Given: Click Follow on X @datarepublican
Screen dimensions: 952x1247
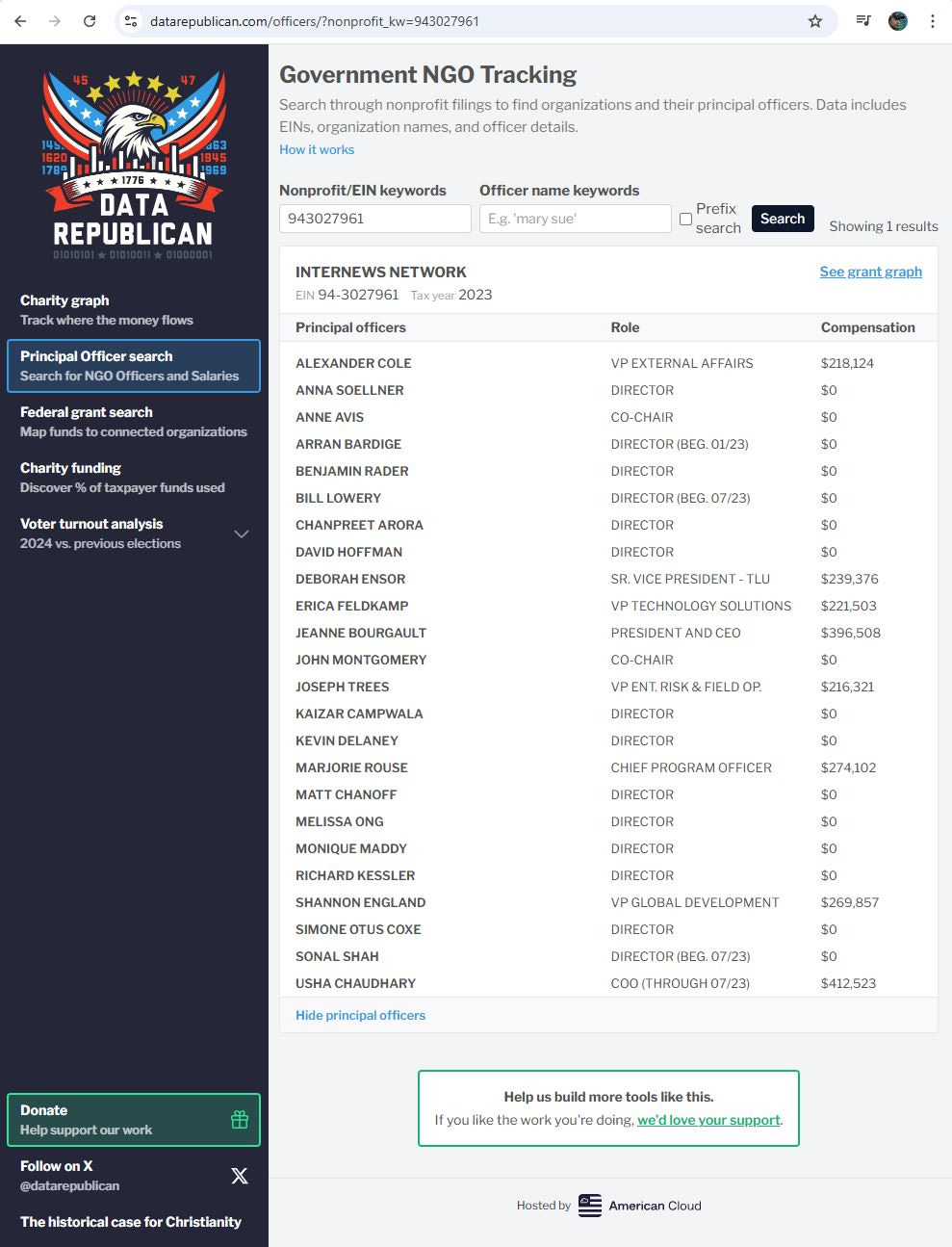Looking at the screenshot, I should tap(134, 1176).
